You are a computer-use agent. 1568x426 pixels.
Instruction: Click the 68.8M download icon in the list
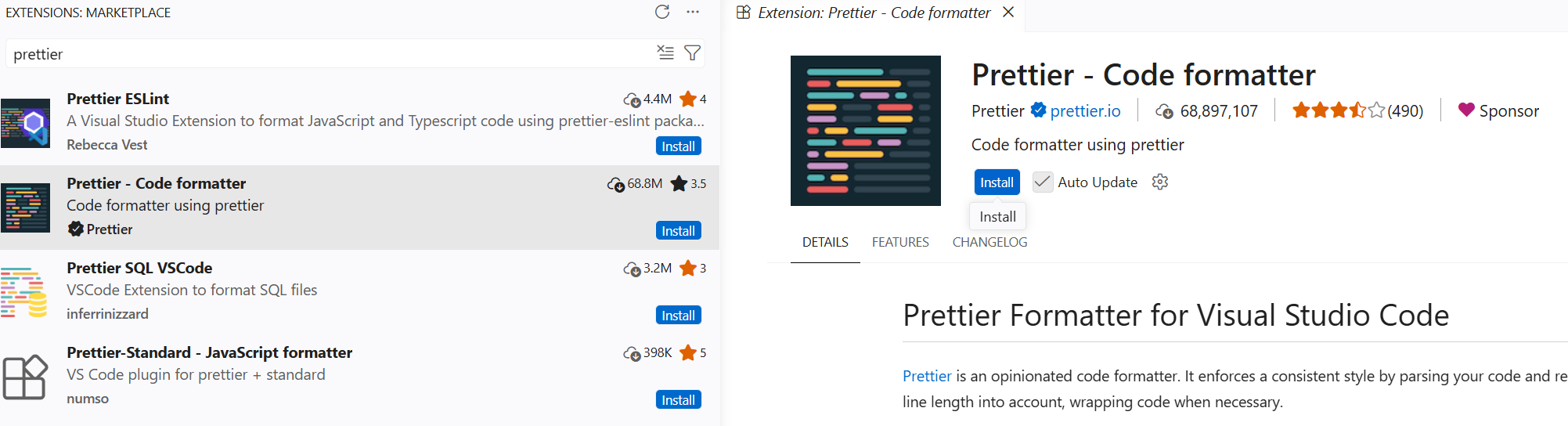pyautogui.click(x=616, y=184)
